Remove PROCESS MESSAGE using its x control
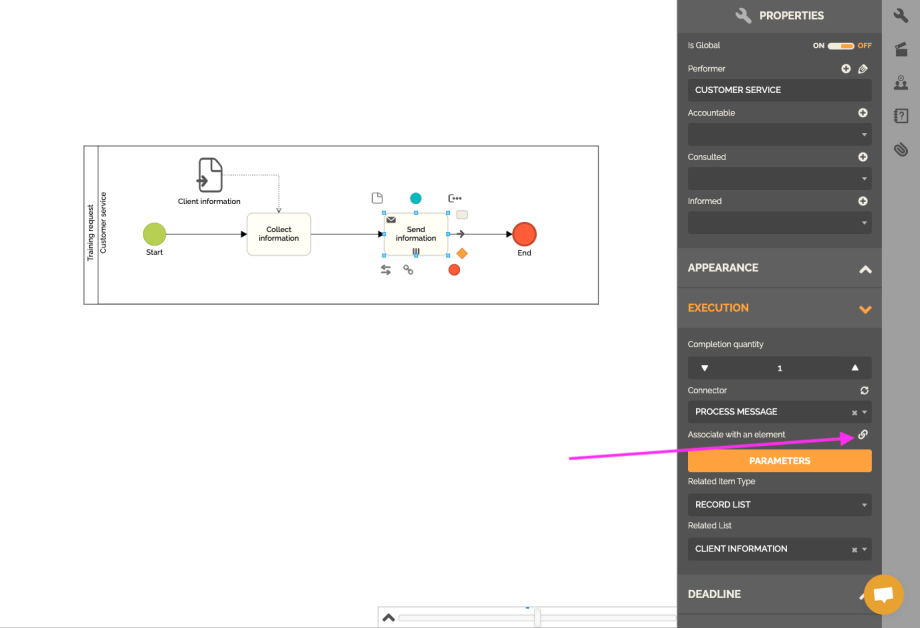Screen dimensions: 920x628 pyautogui.click(x=855, y=411)
